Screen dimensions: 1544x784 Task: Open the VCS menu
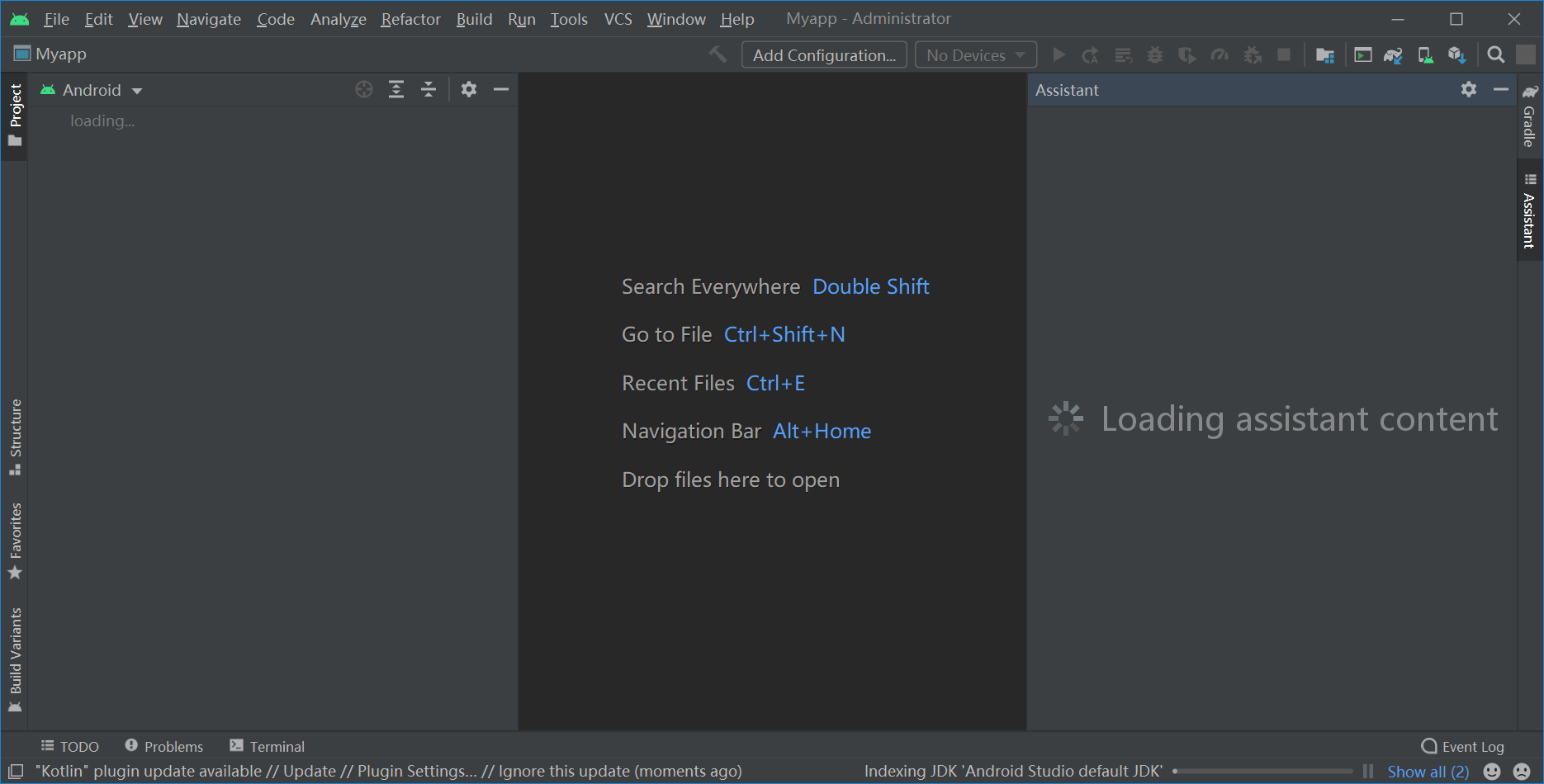(x=618, y=19)
